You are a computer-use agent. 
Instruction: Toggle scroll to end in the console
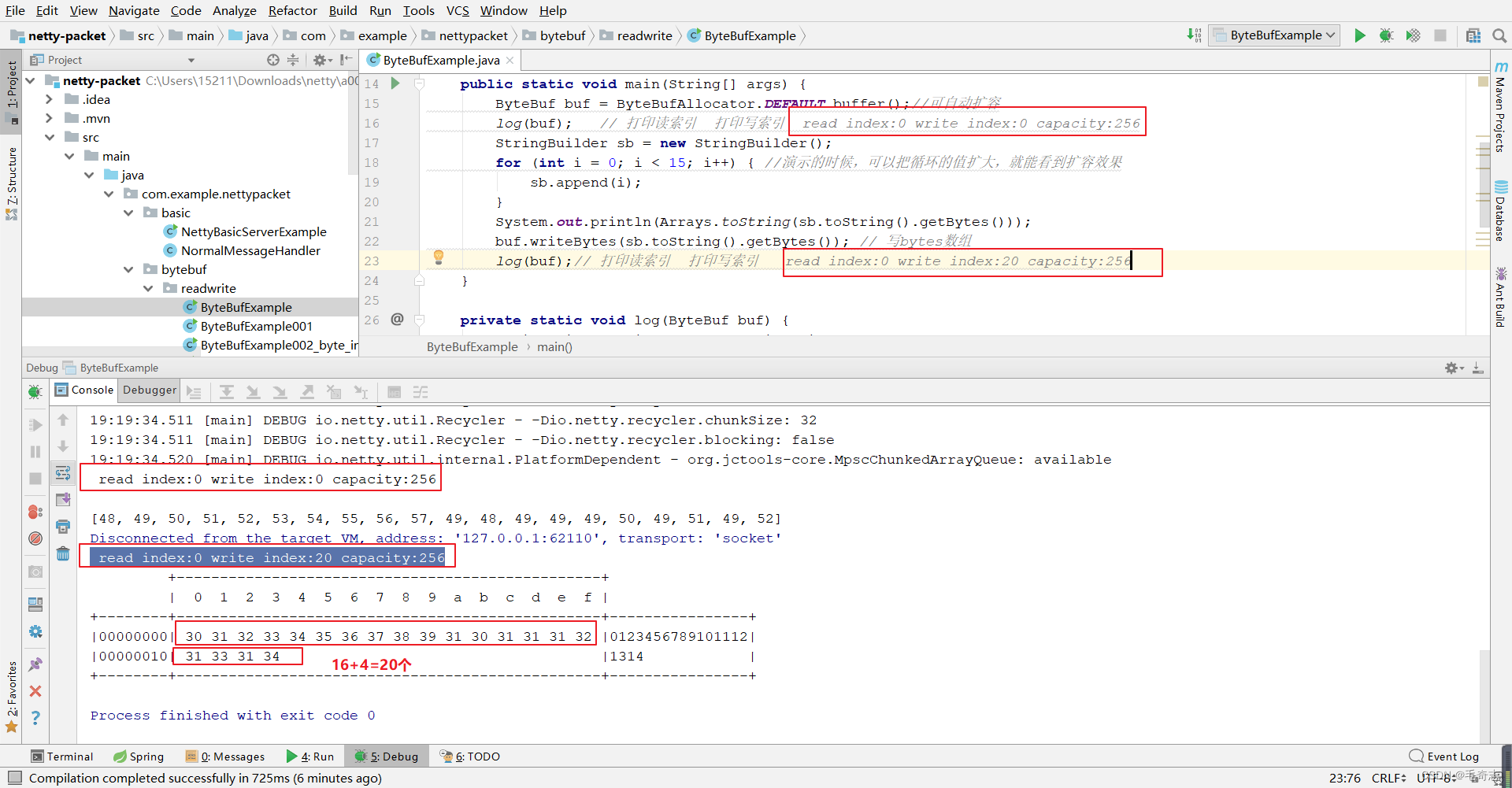[x=63, y=500]
